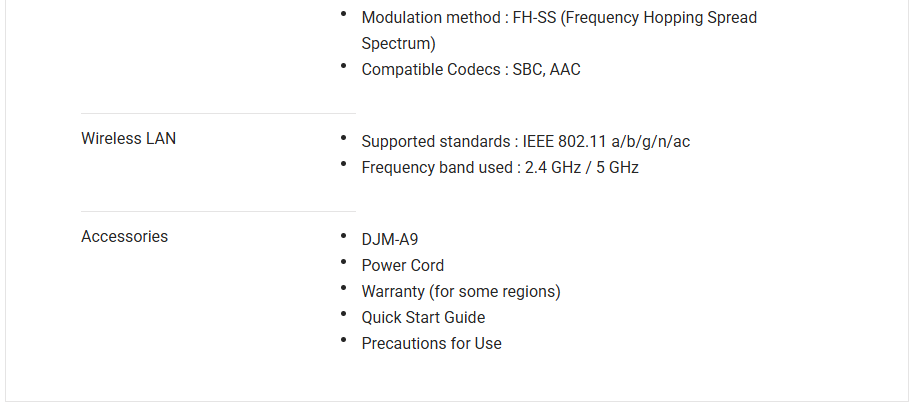Click the Accessories section label
The height and width of the screenshot is (410, 913).
(124, 237)
